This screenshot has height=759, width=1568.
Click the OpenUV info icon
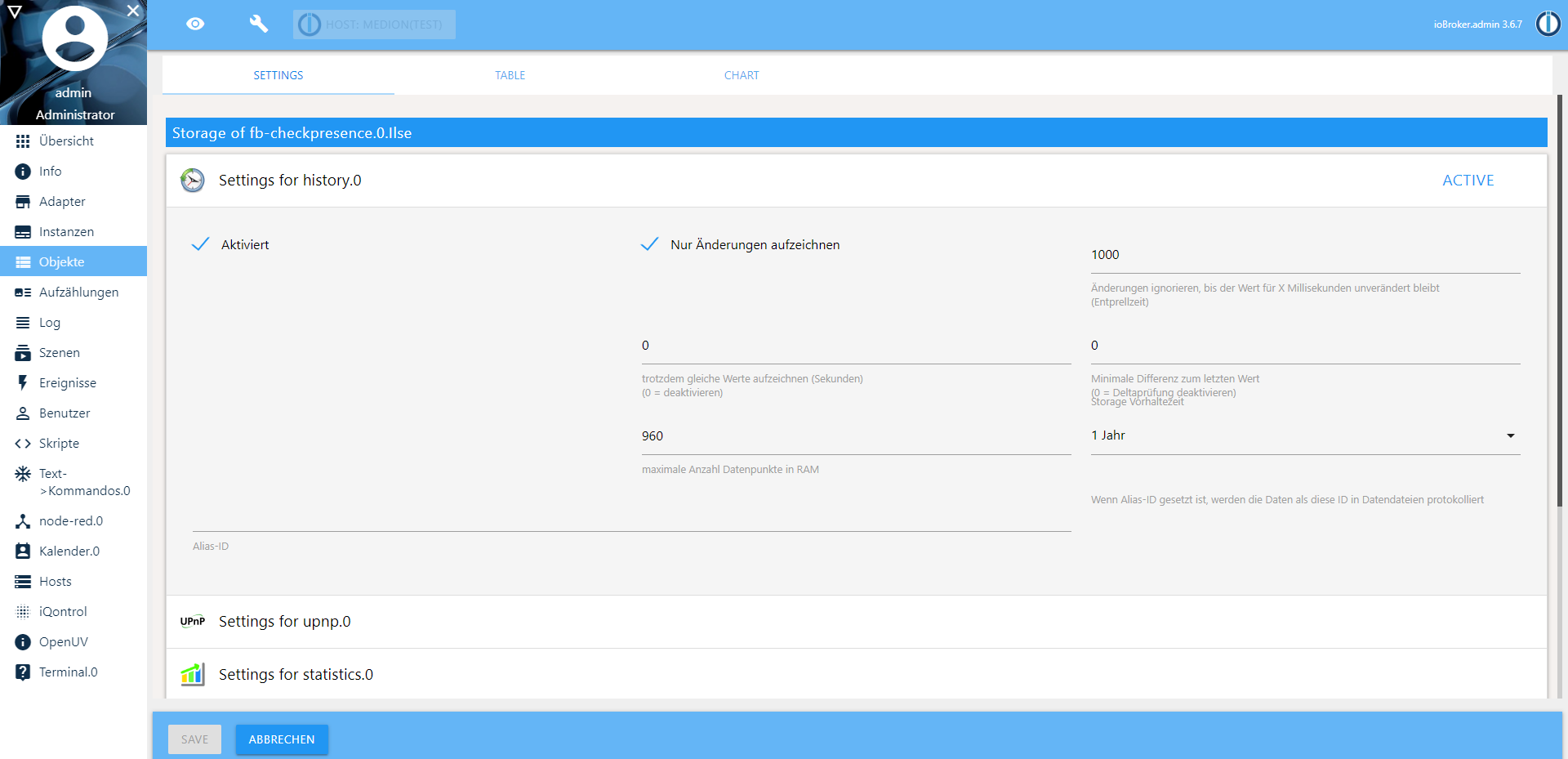click(23, 642)
